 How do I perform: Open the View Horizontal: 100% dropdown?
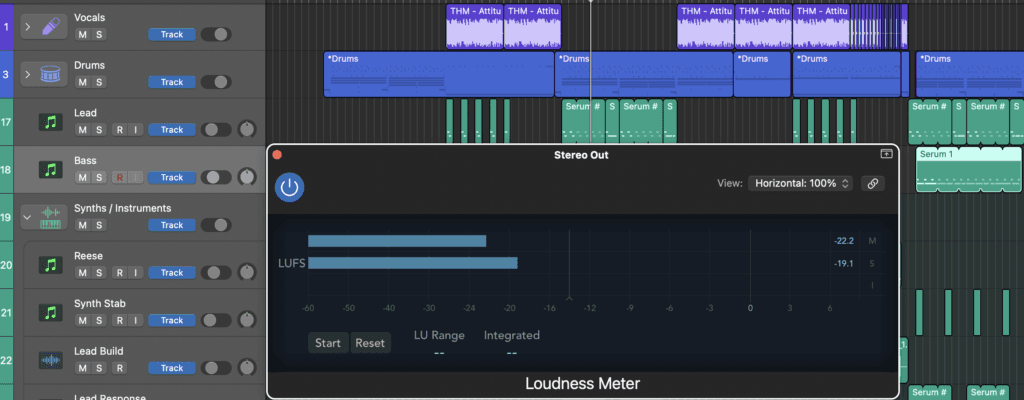pos(802,183)
